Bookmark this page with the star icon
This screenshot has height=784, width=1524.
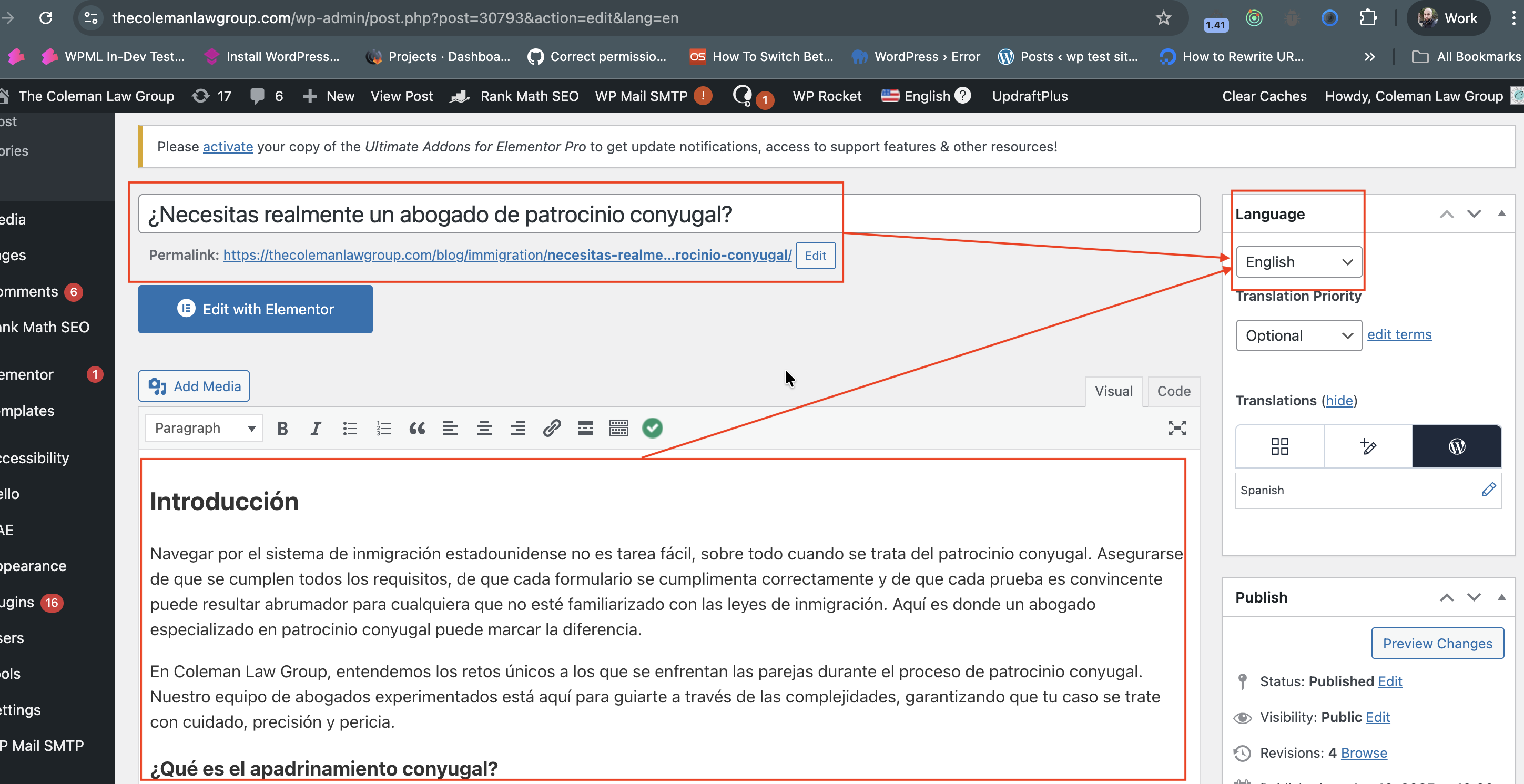coord(1163,18)
